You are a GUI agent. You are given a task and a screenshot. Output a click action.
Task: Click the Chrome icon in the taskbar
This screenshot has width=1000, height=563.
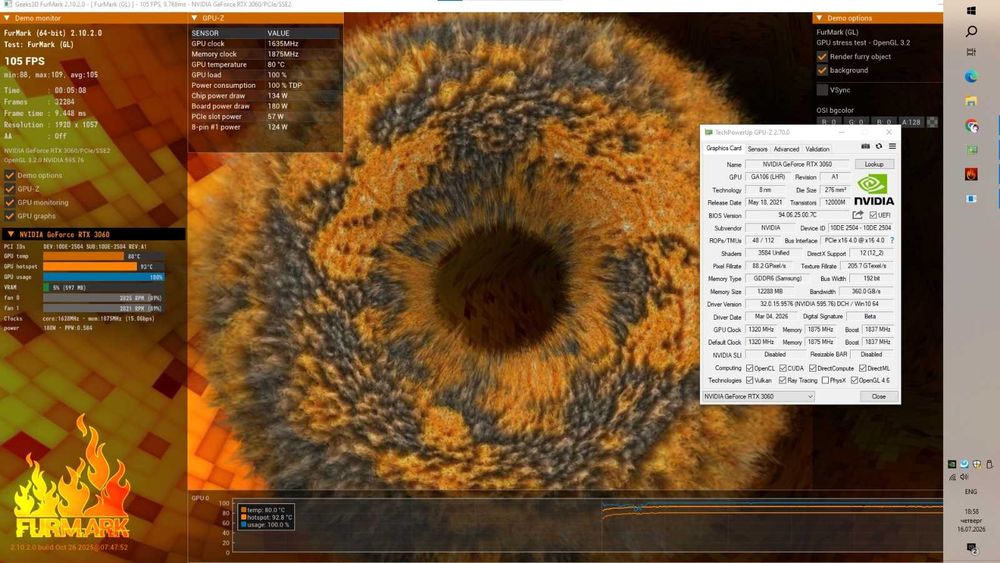point(971,126)
